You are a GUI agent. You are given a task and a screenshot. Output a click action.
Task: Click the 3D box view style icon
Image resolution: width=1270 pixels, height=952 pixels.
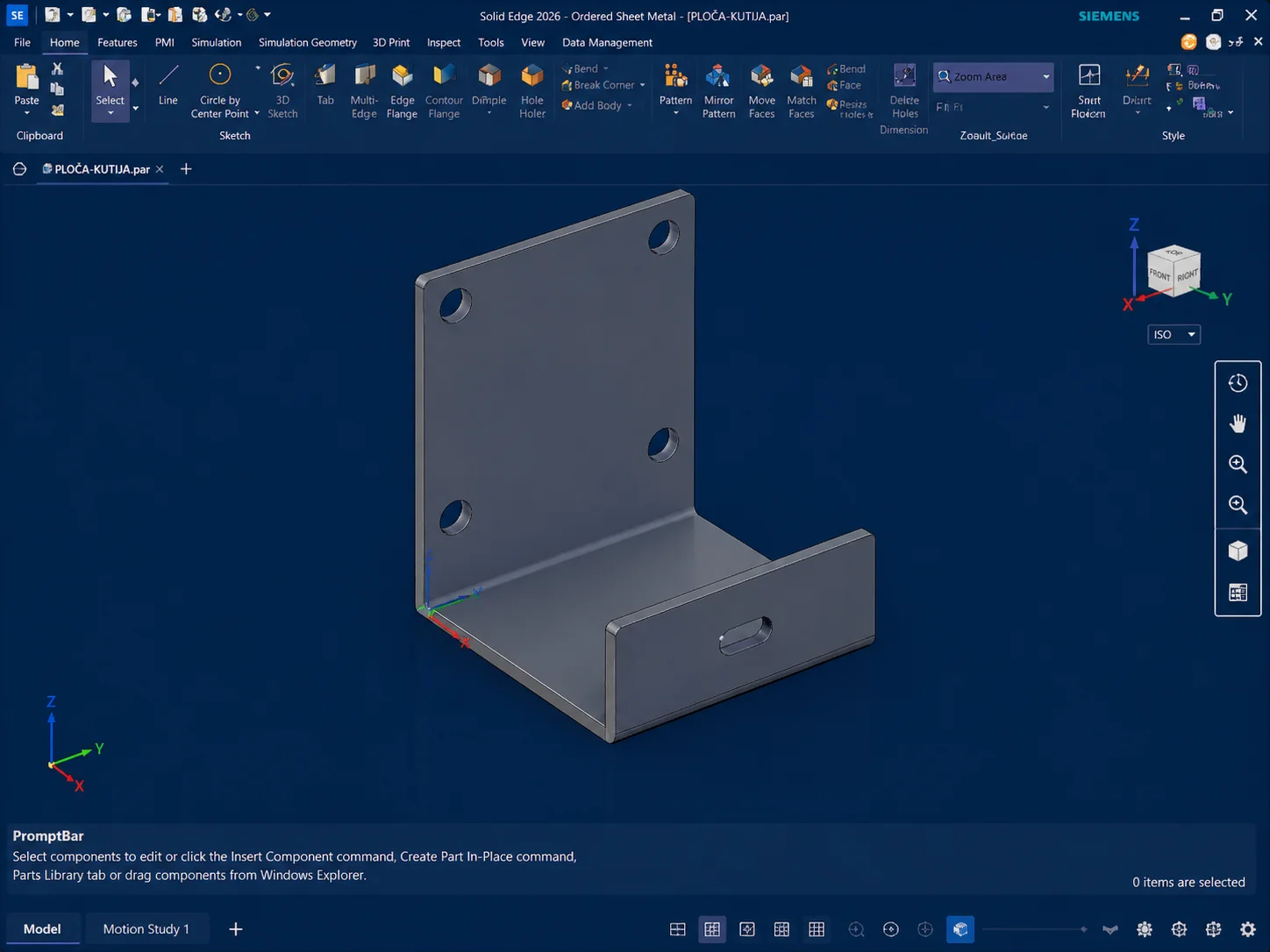point(1238,551)
